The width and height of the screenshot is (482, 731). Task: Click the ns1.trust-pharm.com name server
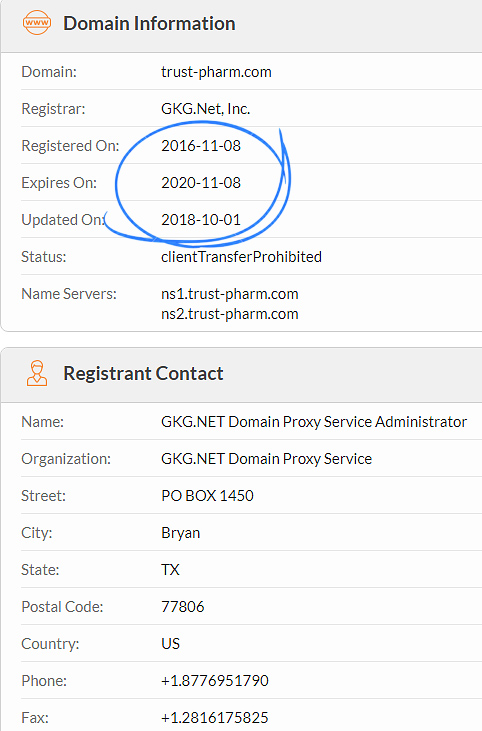[230, 294]
